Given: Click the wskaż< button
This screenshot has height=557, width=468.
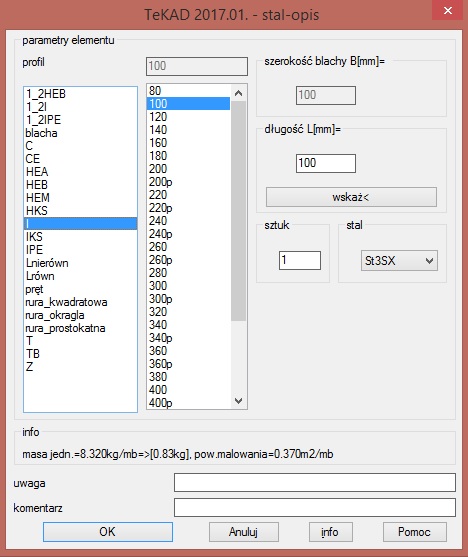Looking at the screenshot, I should pos(351,197).
